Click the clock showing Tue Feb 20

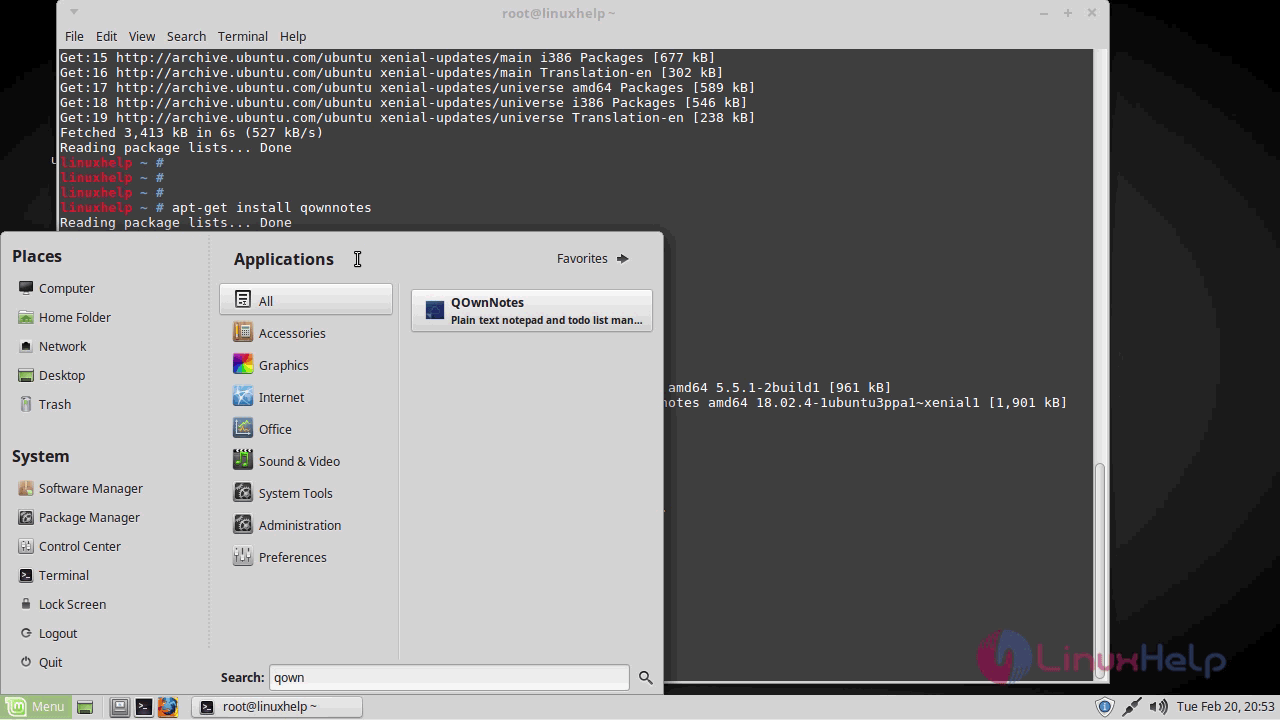tap(1225, 707)
